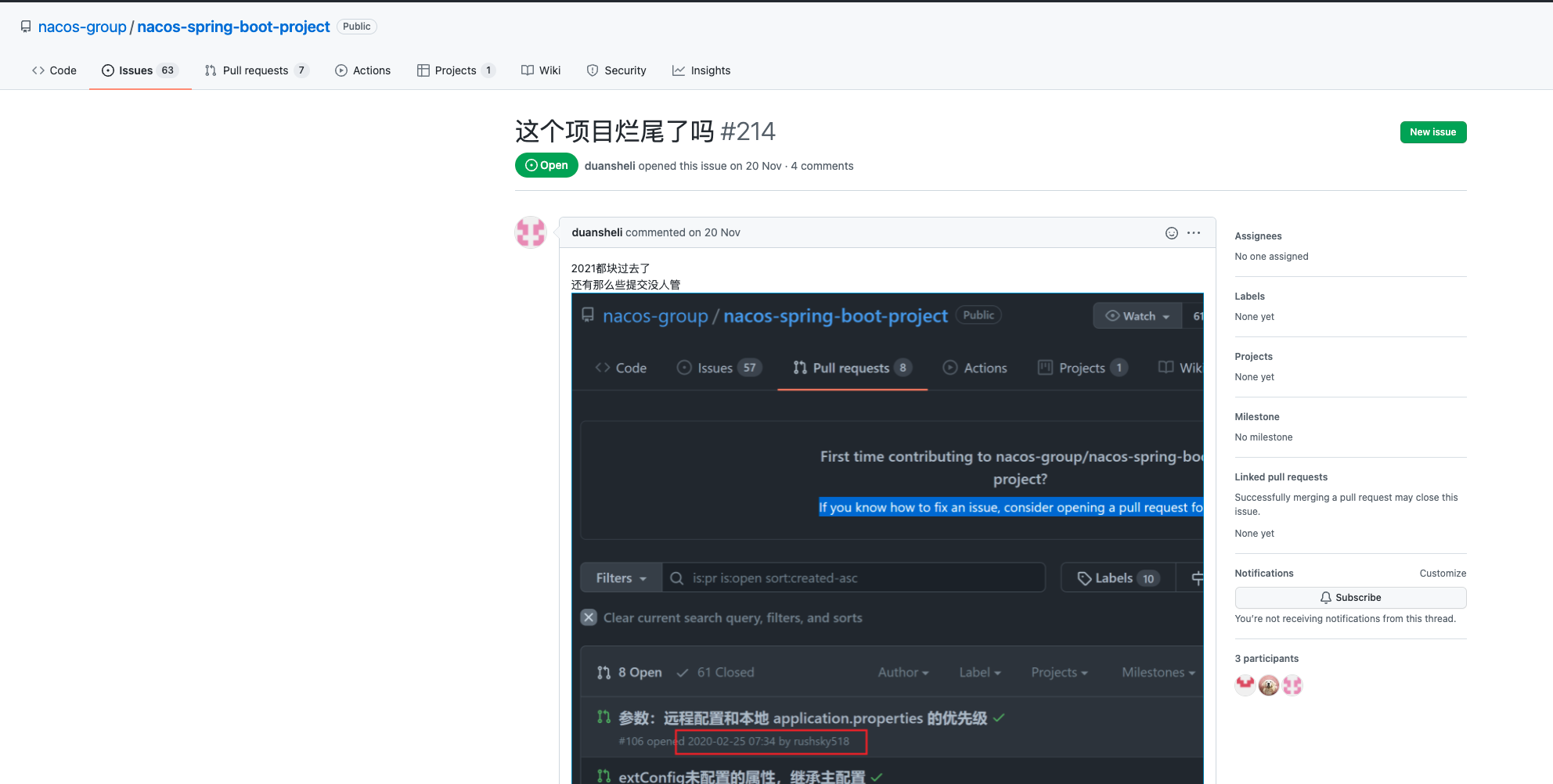Open nacos-spring-boot-project repository link

(x=233, y=27)
